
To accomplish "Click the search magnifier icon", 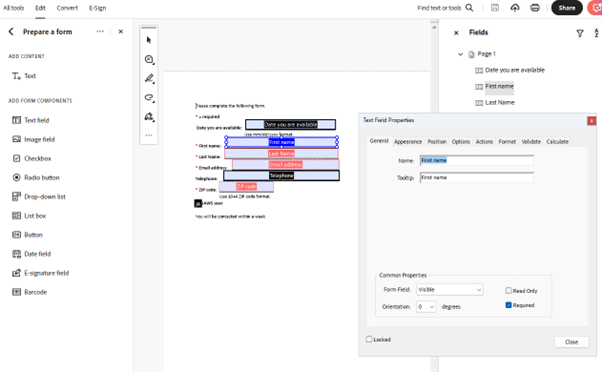I will 469,8.
